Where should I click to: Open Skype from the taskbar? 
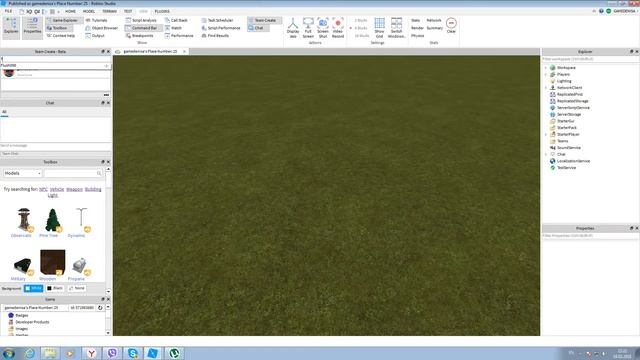pos(133,353)
